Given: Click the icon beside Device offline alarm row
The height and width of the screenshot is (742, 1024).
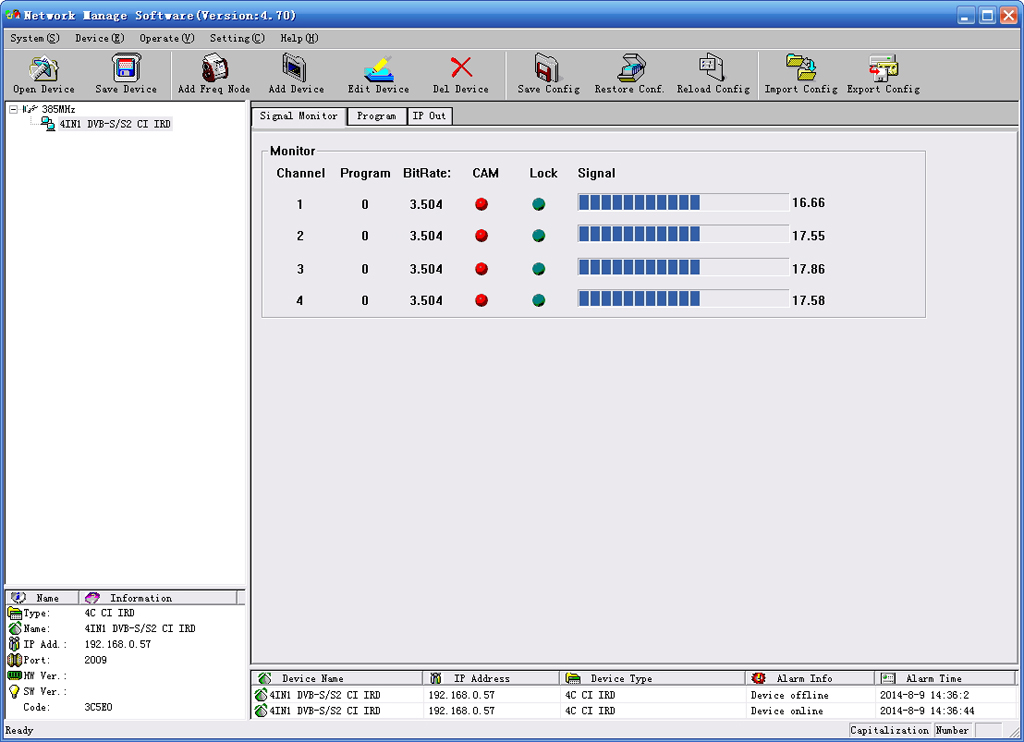Looking at the screenshot, I should pyautogui.click(x=261, y=695).
